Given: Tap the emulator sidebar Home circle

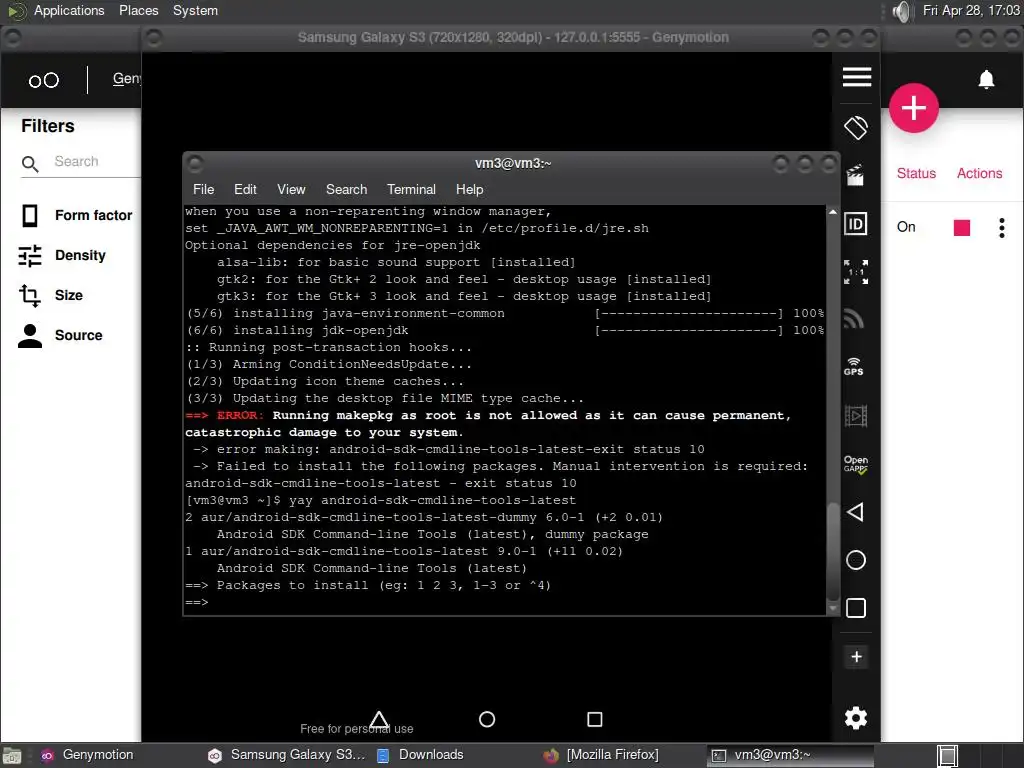Looking at the screenshot, I should point(856,560).
